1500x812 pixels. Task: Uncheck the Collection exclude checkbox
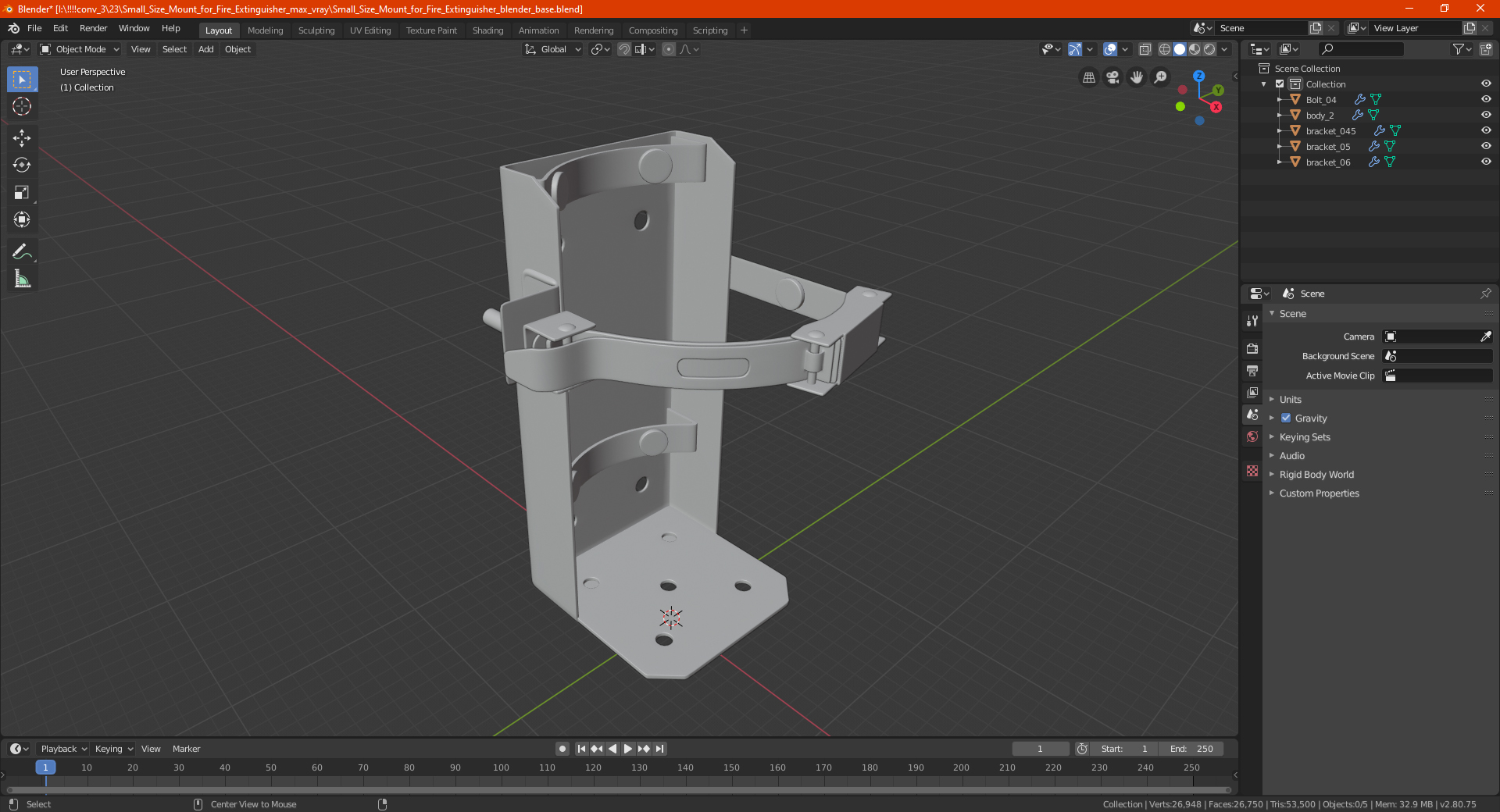point(1280,84)
